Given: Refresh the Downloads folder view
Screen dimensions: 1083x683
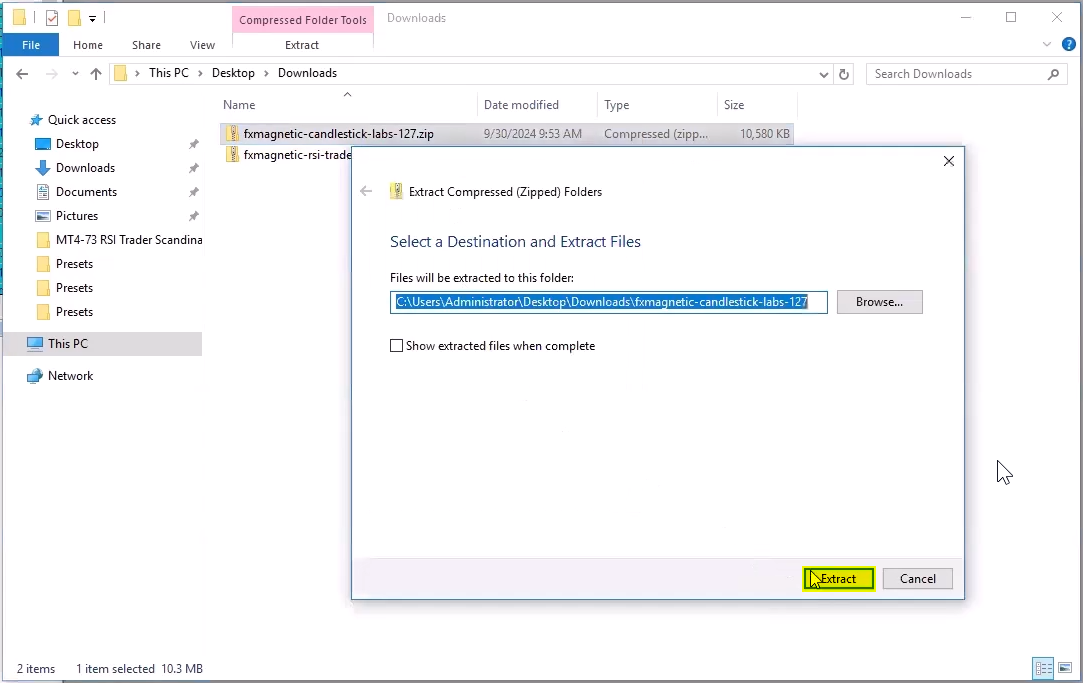Looking at the screenshot, I should [844, 74].
